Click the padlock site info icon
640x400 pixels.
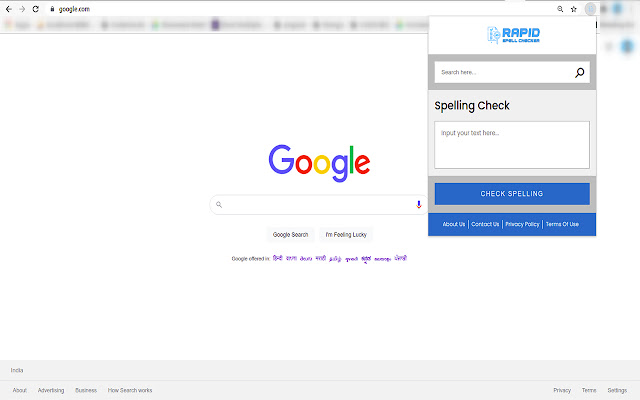[52, 9]
